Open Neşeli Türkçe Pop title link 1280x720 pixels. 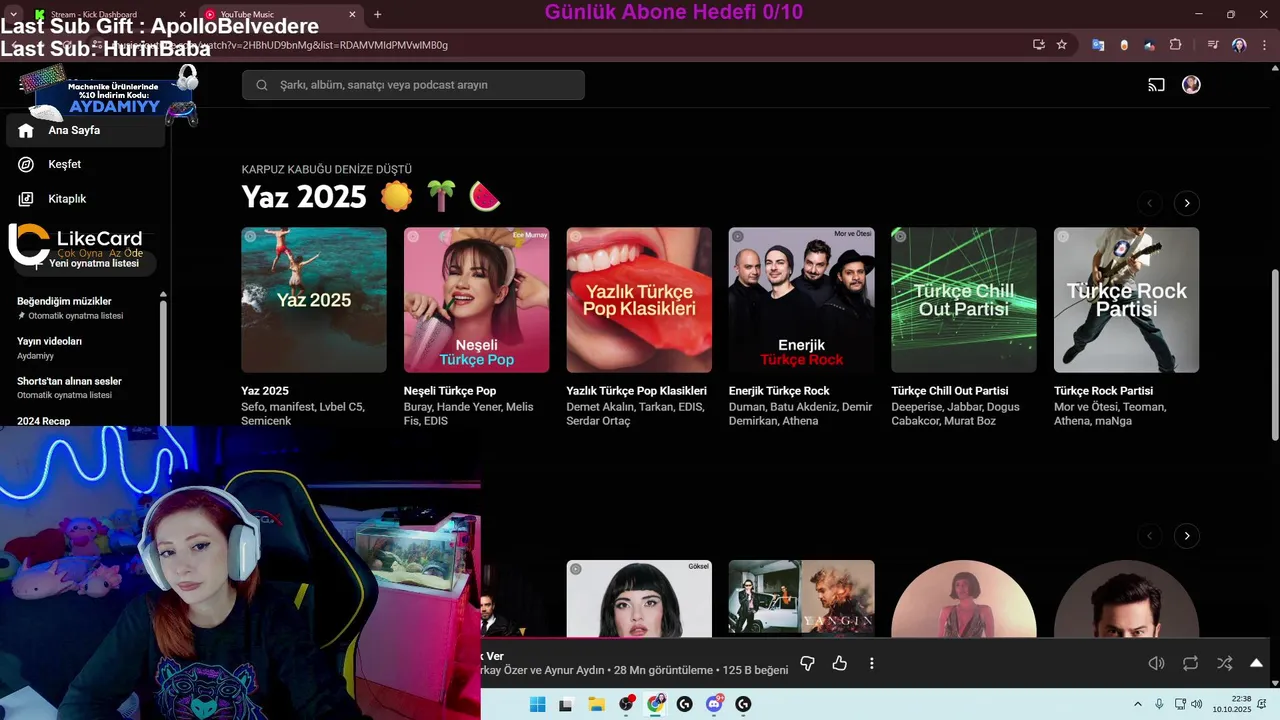click(x=450, y=391)
